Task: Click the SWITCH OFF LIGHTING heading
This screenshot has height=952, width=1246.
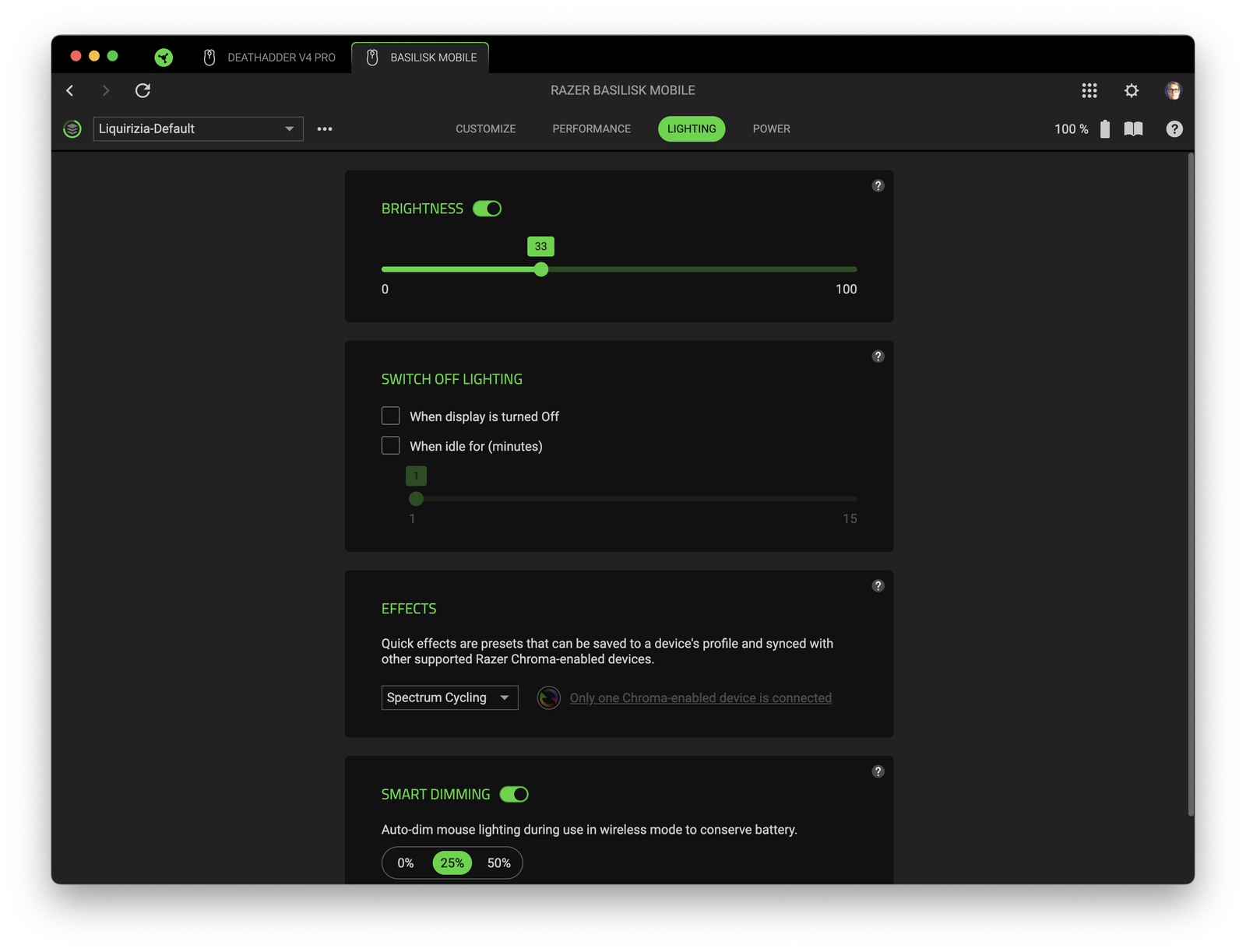Action: pyautogui.click(x=452, y=379)
